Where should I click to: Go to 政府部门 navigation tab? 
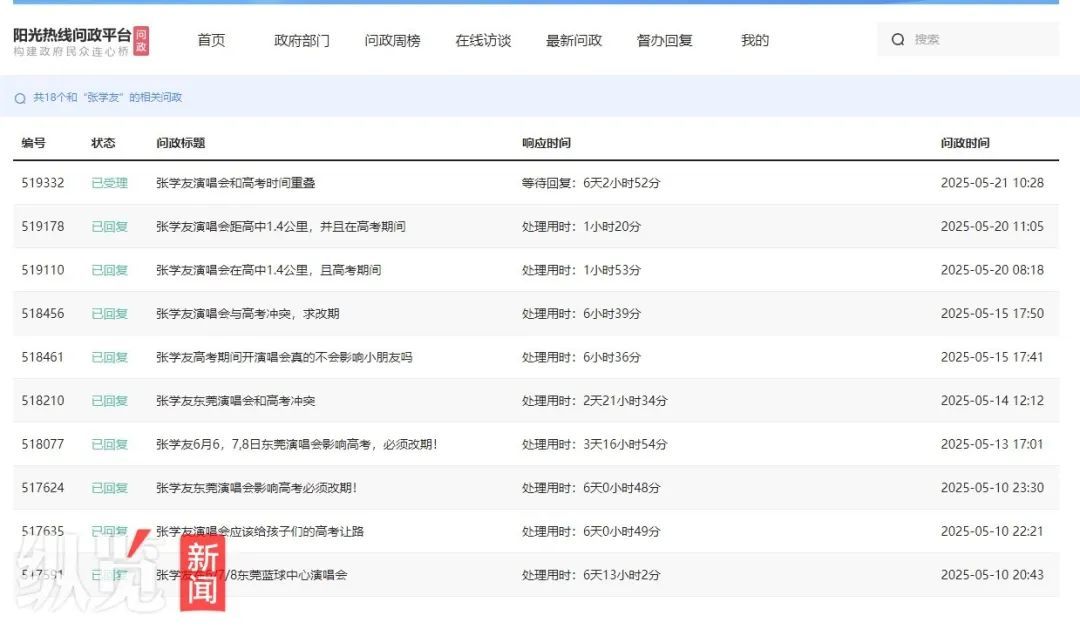tap(302, 41)
